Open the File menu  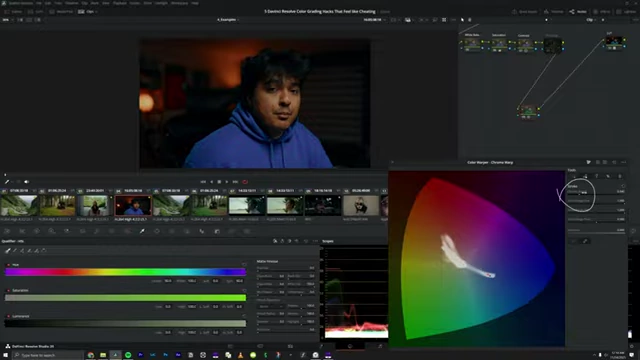(x=39, y=3)
